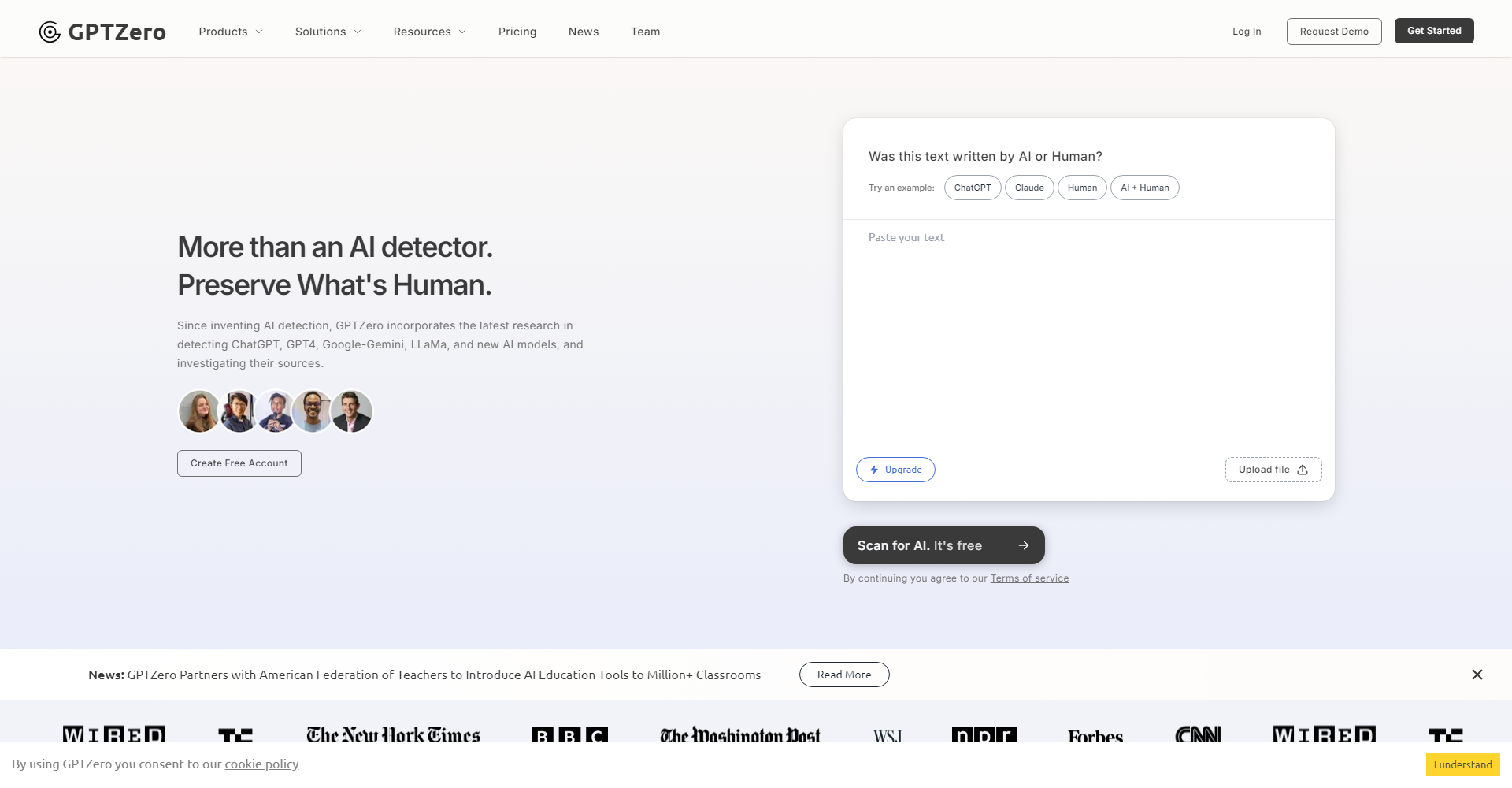Open the Pricing page
The height and width of the screenshot is (788, 1512).
coord(517,32)
